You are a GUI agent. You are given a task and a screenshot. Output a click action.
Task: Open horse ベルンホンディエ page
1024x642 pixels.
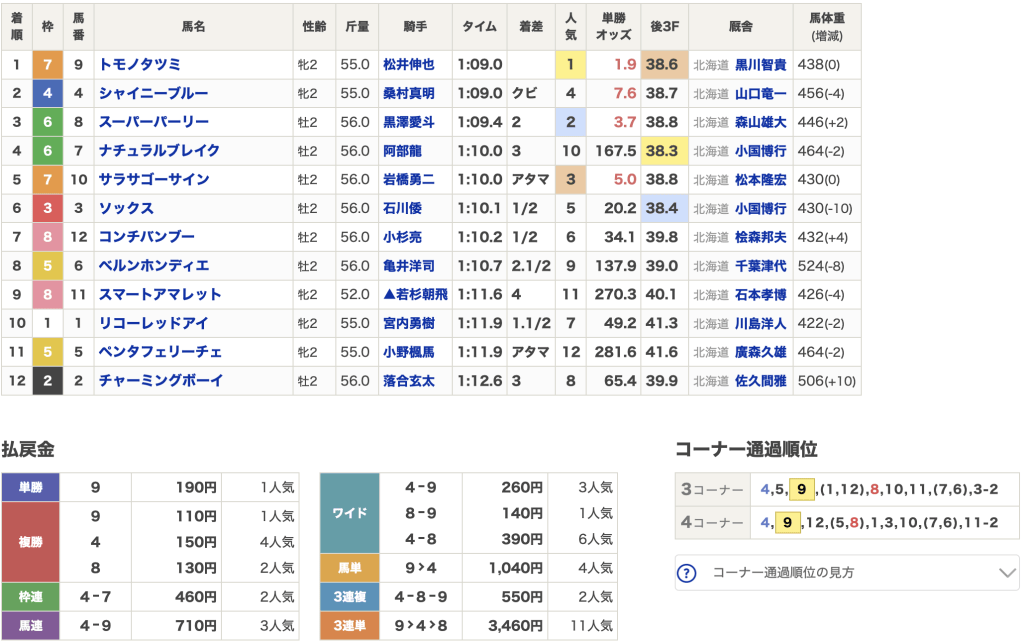pyautogui.click(x=154, y=266)
